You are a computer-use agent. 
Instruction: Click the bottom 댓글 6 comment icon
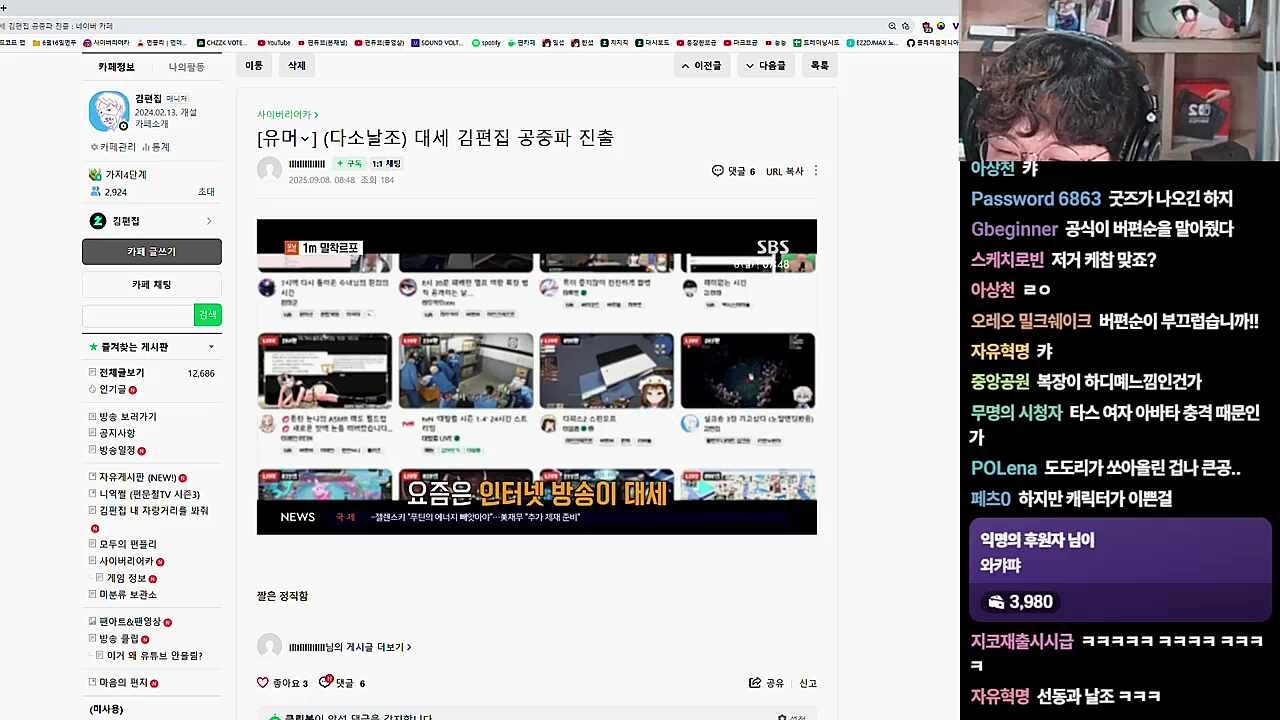tap(325, 682)
